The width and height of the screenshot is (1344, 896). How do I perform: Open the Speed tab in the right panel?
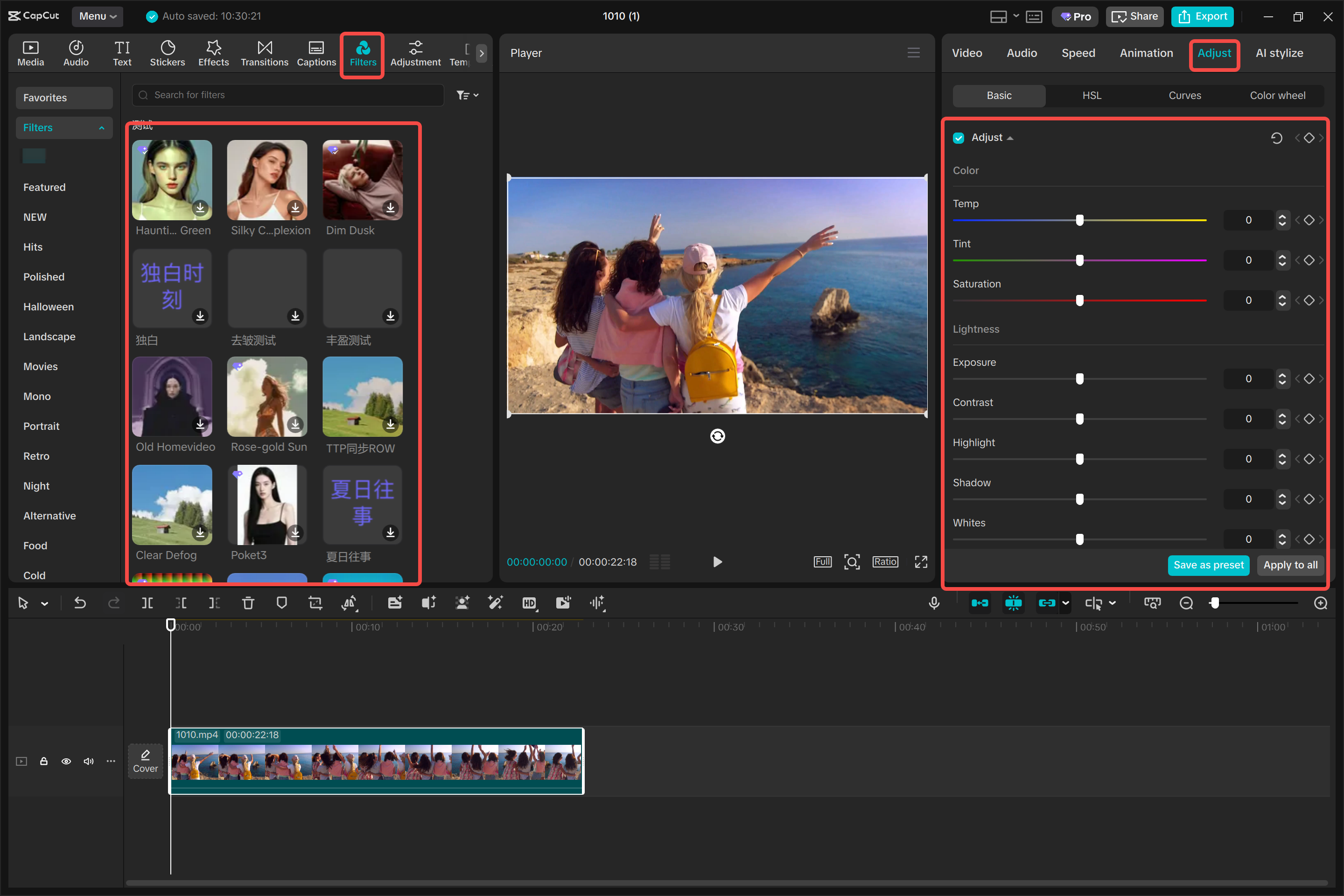pos(1078,53)
